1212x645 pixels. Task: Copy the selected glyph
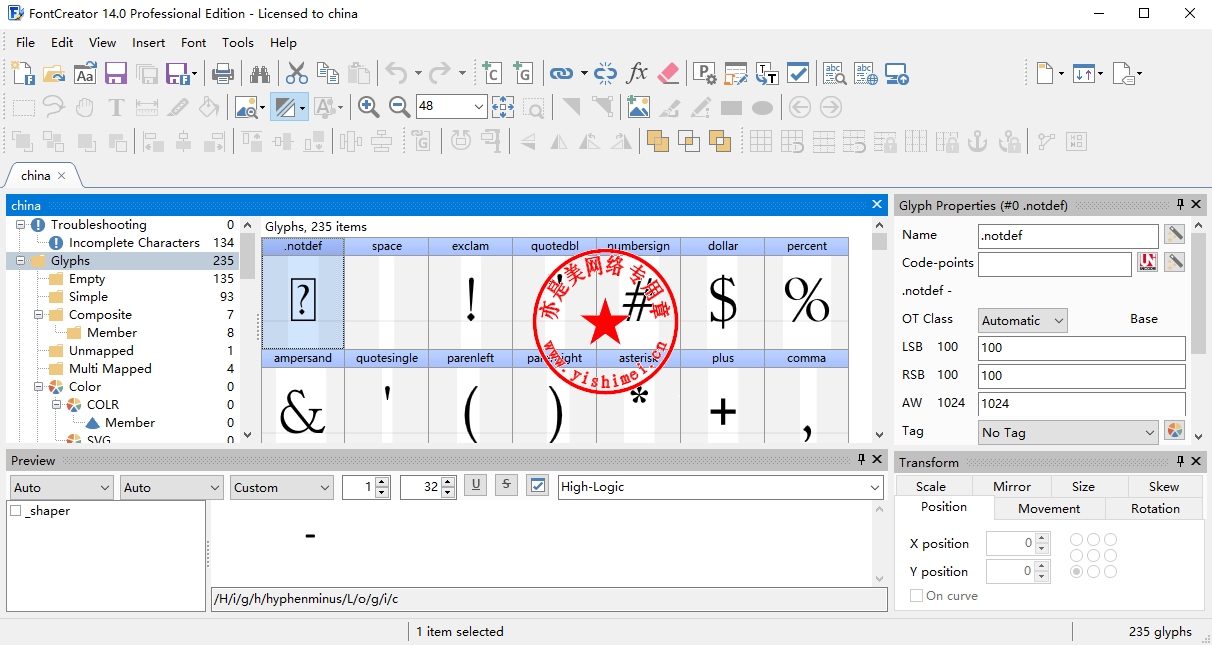coord(328,73)
